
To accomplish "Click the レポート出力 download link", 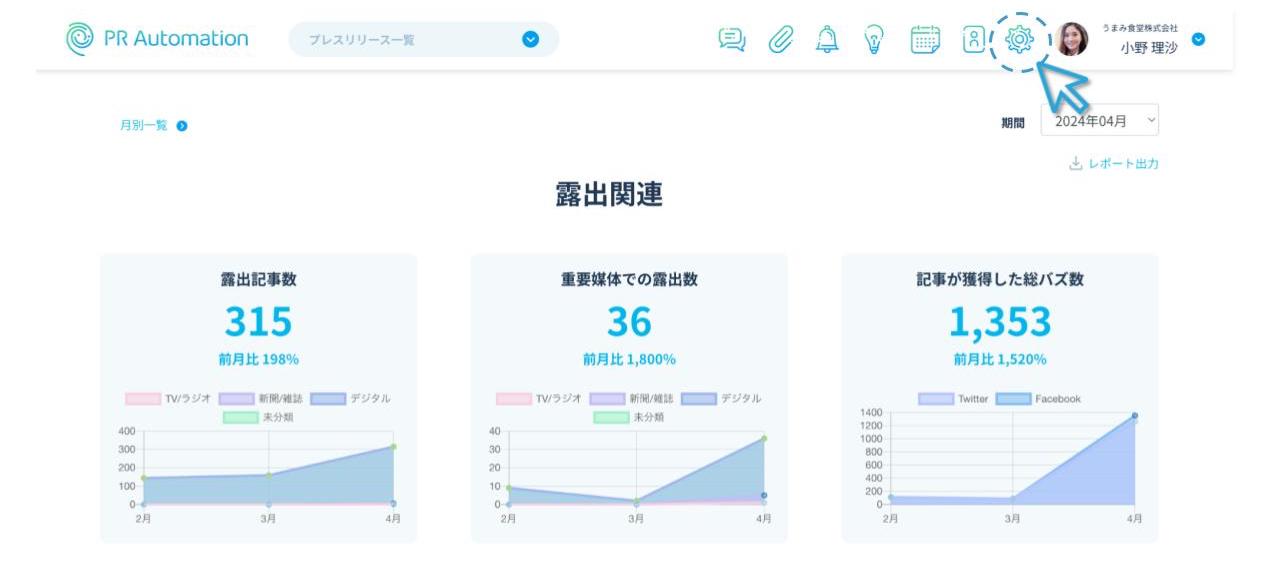I will click(x=1114, y=163).
